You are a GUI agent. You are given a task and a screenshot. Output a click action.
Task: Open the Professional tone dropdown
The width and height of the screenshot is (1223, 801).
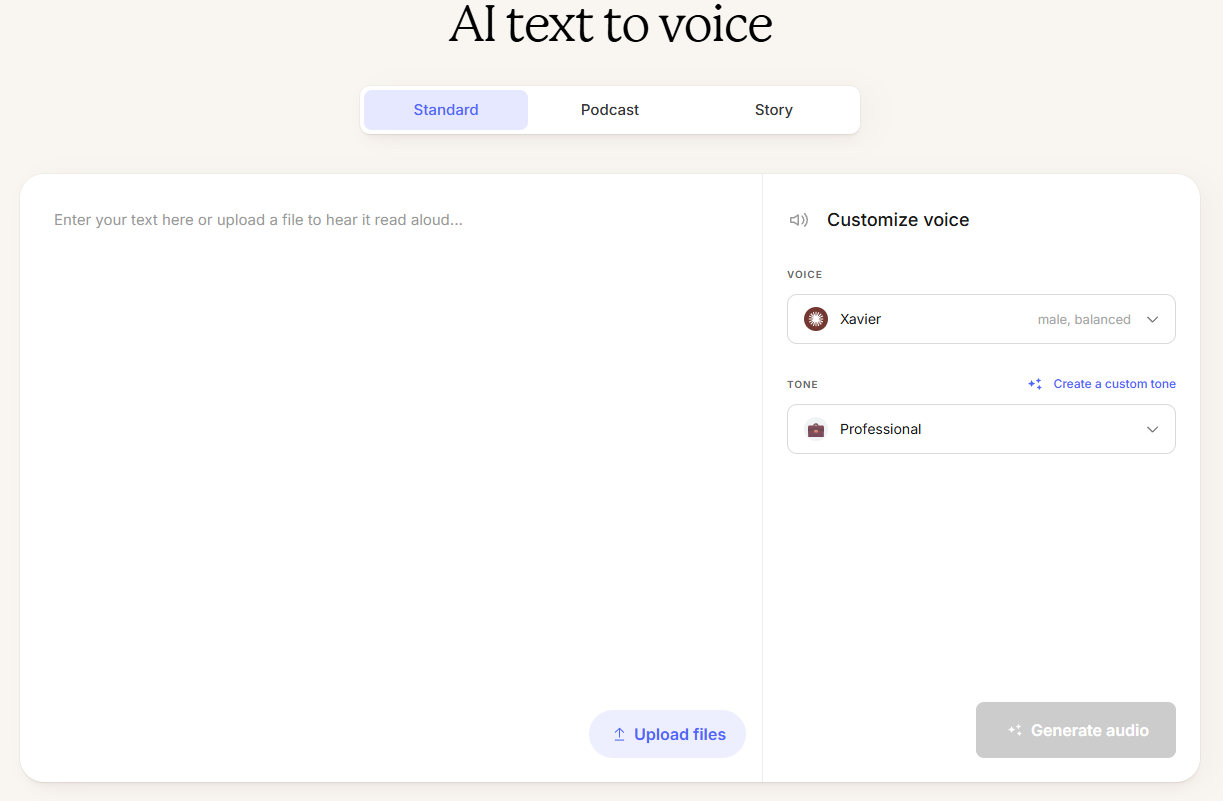(x=981, y=429)
